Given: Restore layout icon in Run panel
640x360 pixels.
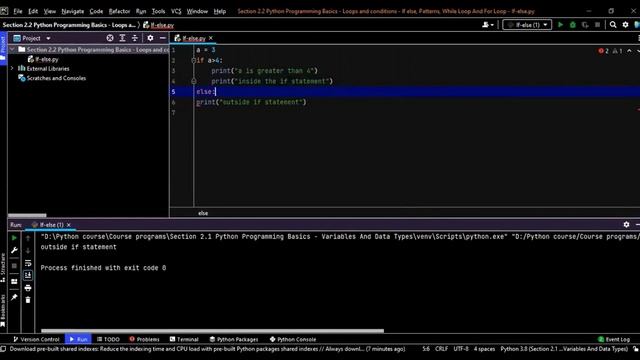Looking at the screenshot, I should click(14, 282).
